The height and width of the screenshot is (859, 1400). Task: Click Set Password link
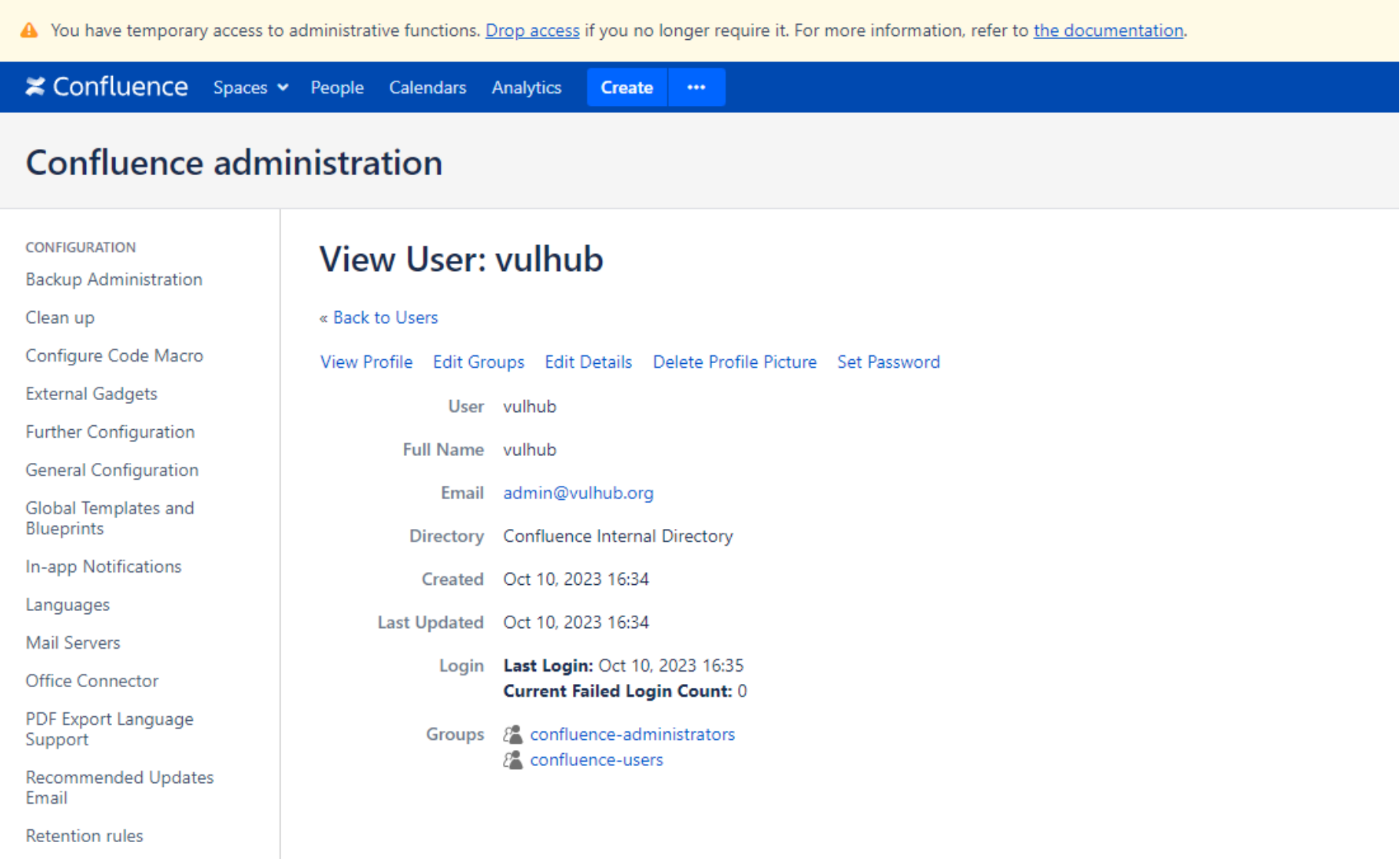click(x=888, y=362)
